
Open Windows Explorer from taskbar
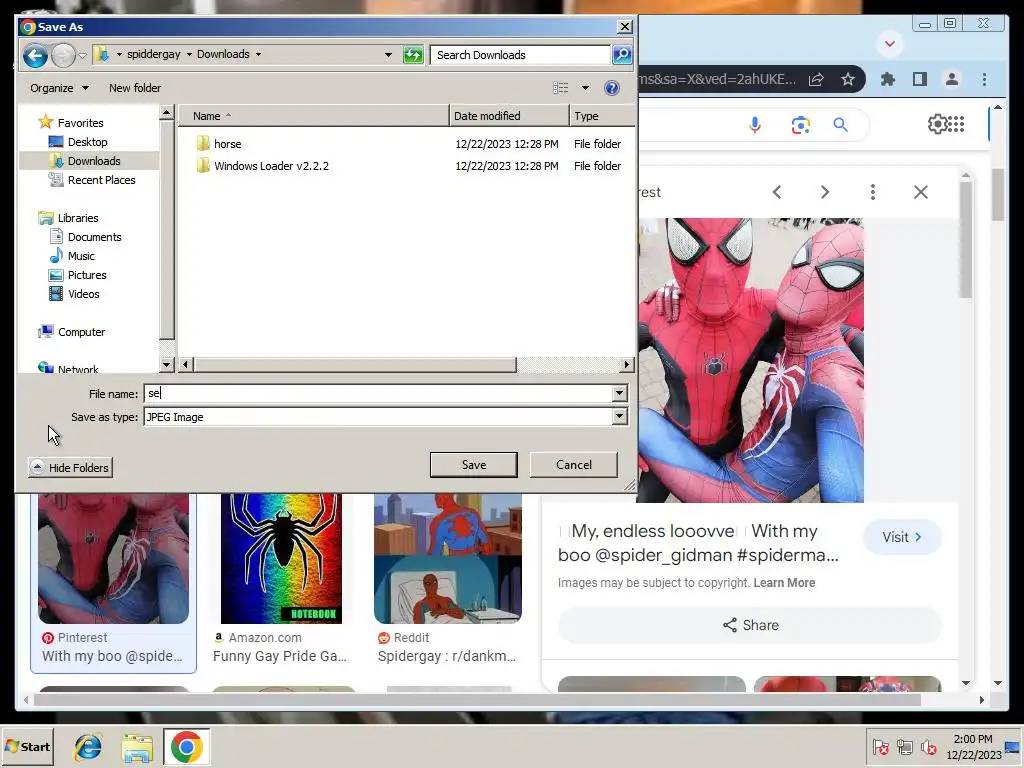pyautogui.click(x=136, y=747)
